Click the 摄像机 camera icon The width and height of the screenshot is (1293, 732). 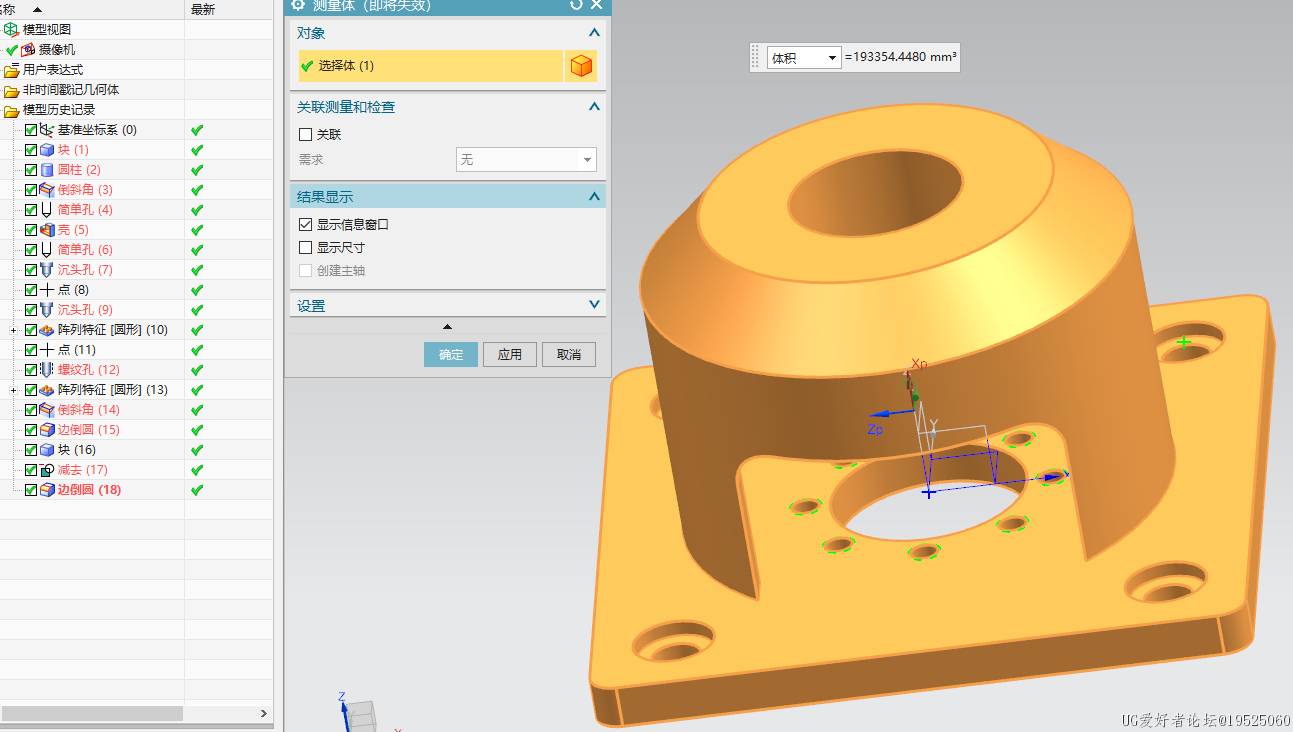click(x=28, y=50)
